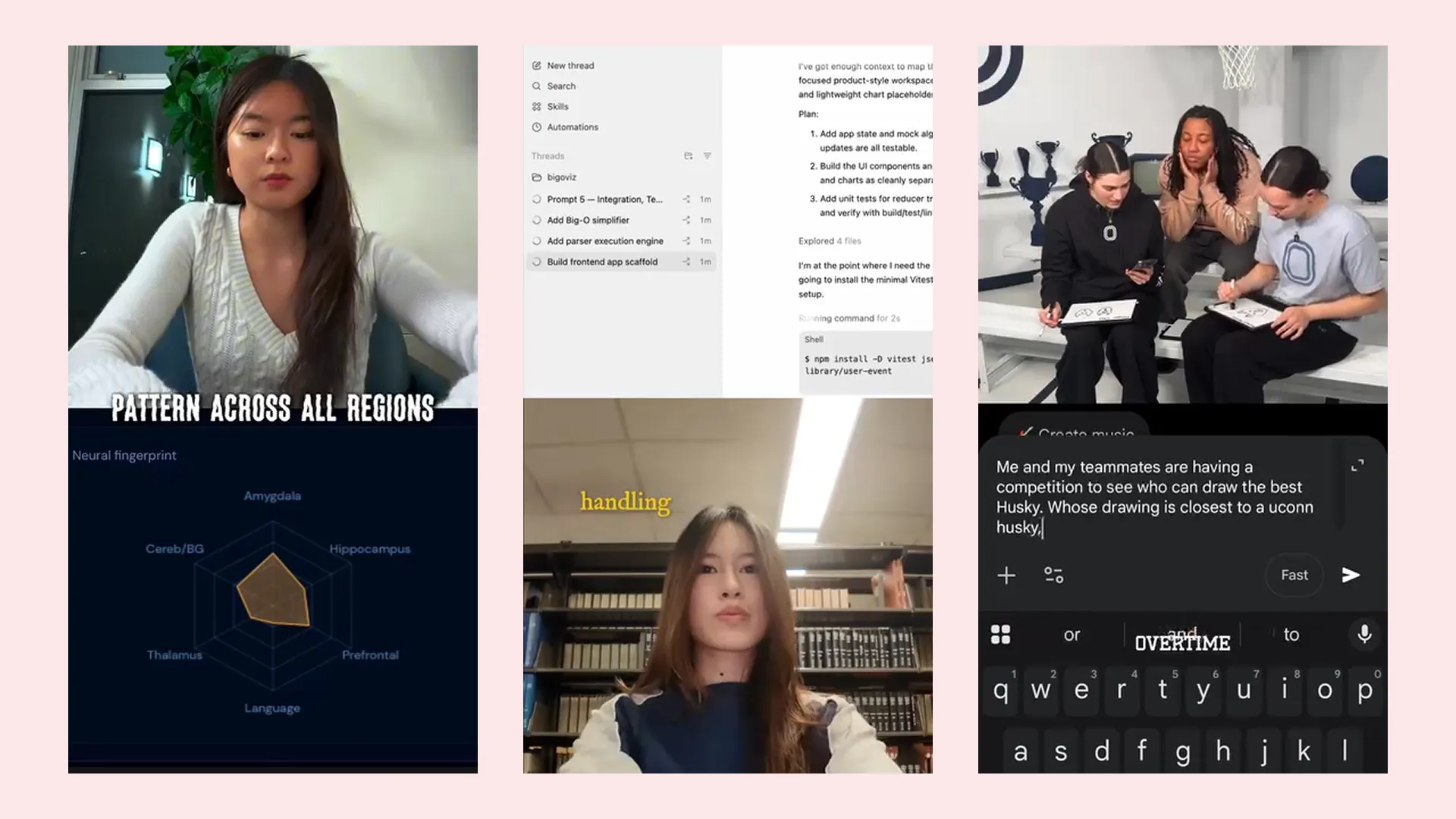Open the keyboard grid menu icon
Screen dimensions: 1456x819
(x=1001, y=635)
